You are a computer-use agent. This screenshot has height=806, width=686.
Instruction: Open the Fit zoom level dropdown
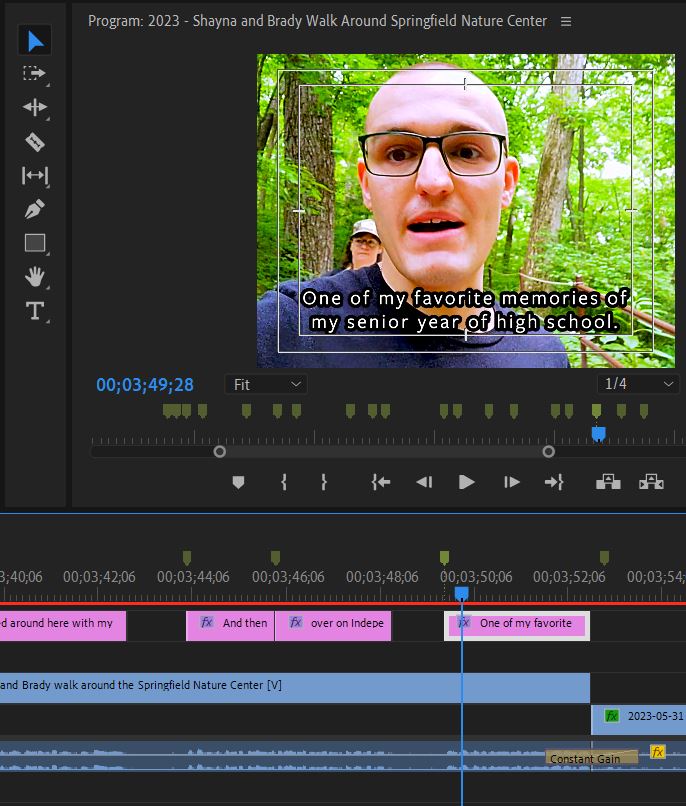pyautogui.click(x=266, y=384)
